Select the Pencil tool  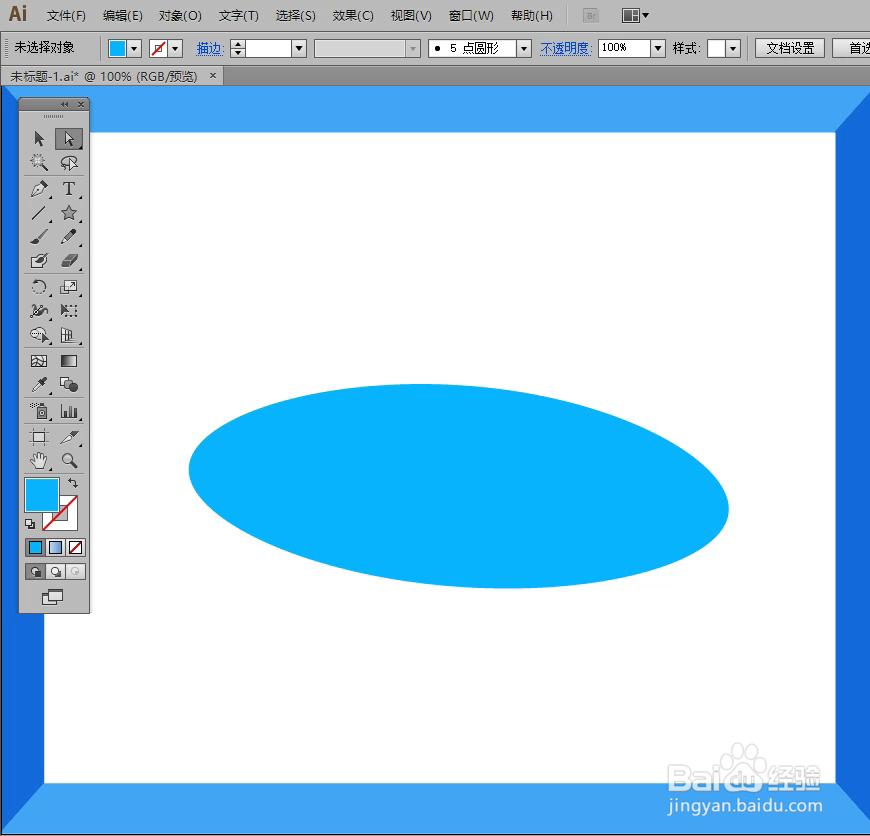tap(69, 237)
